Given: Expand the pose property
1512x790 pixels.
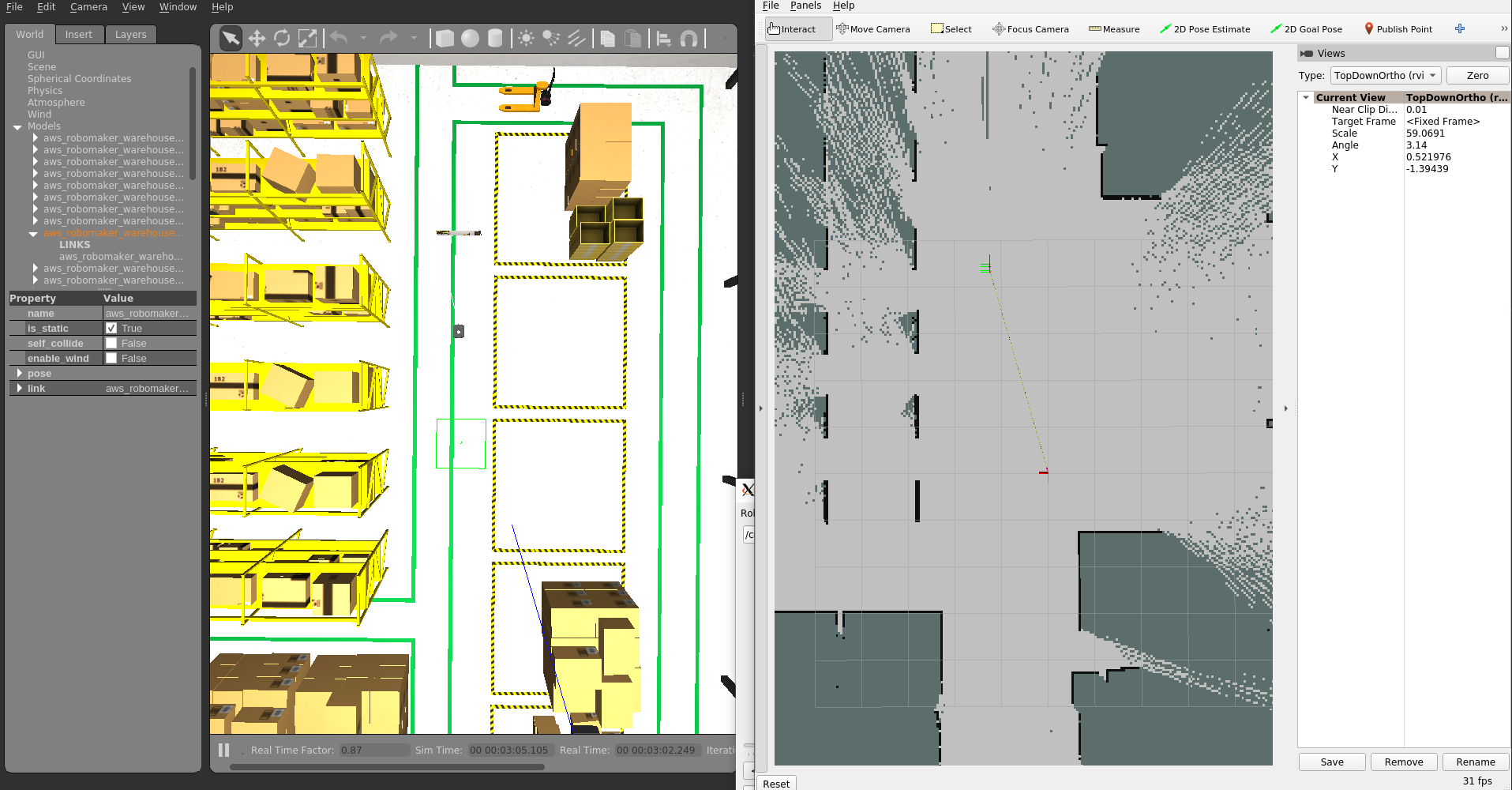Looking at the screenshot, I should [19, 373].
